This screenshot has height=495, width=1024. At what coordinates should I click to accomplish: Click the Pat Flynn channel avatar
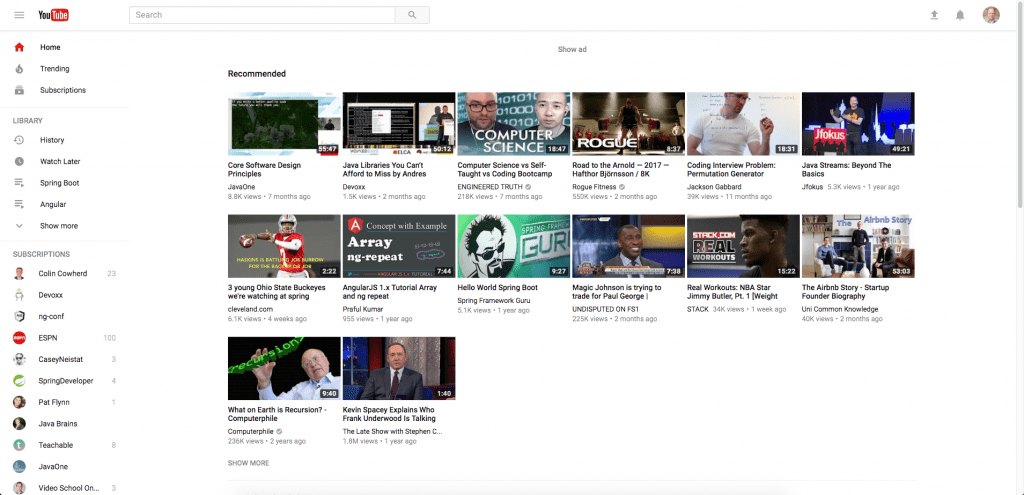(x=20, y=402)
